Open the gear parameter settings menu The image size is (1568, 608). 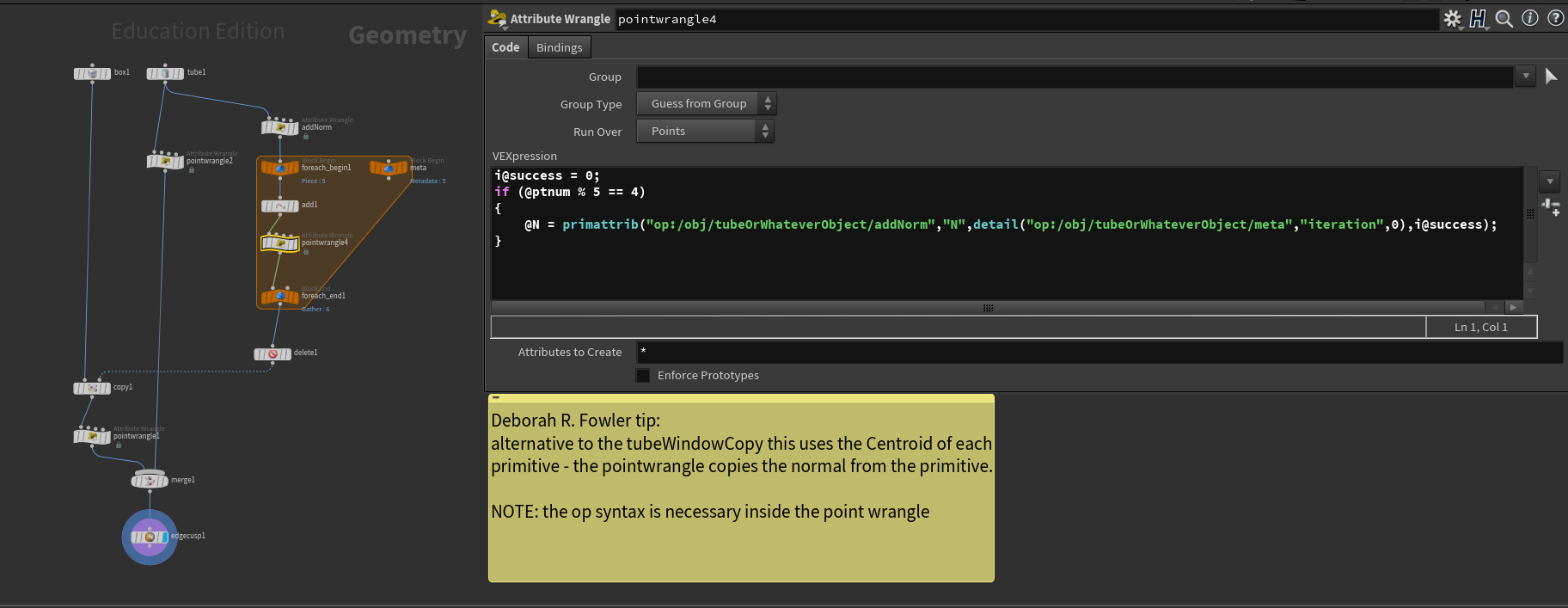[x=1452, y=19]
